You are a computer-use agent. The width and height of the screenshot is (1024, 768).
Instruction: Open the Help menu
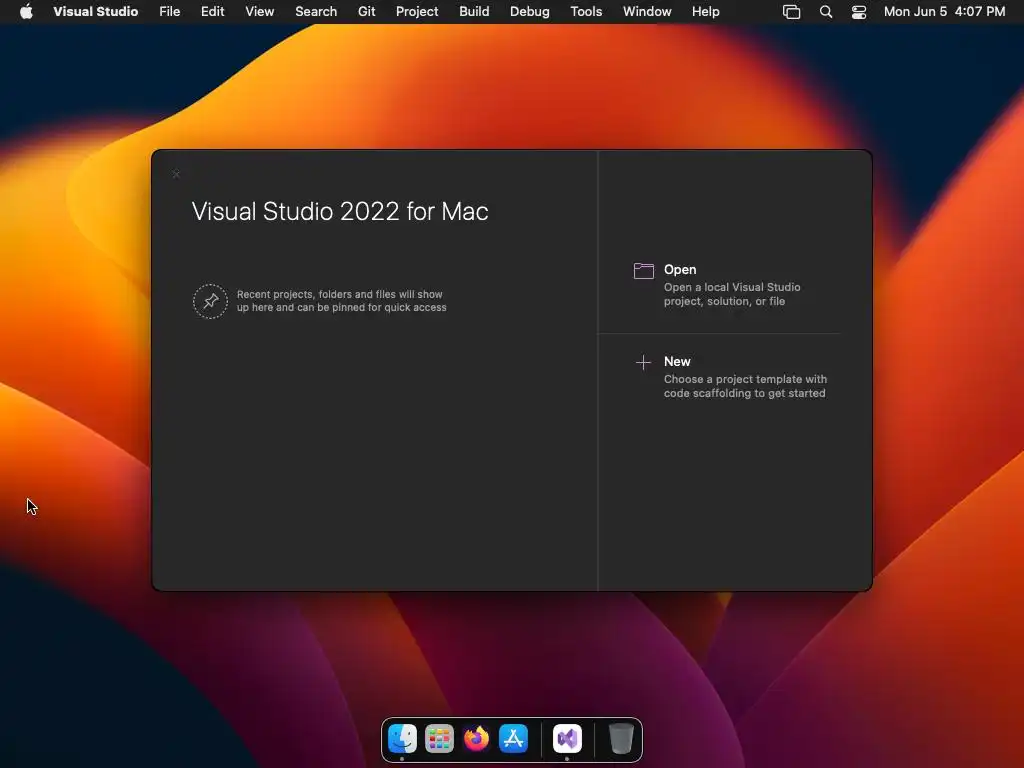(705, 12)
